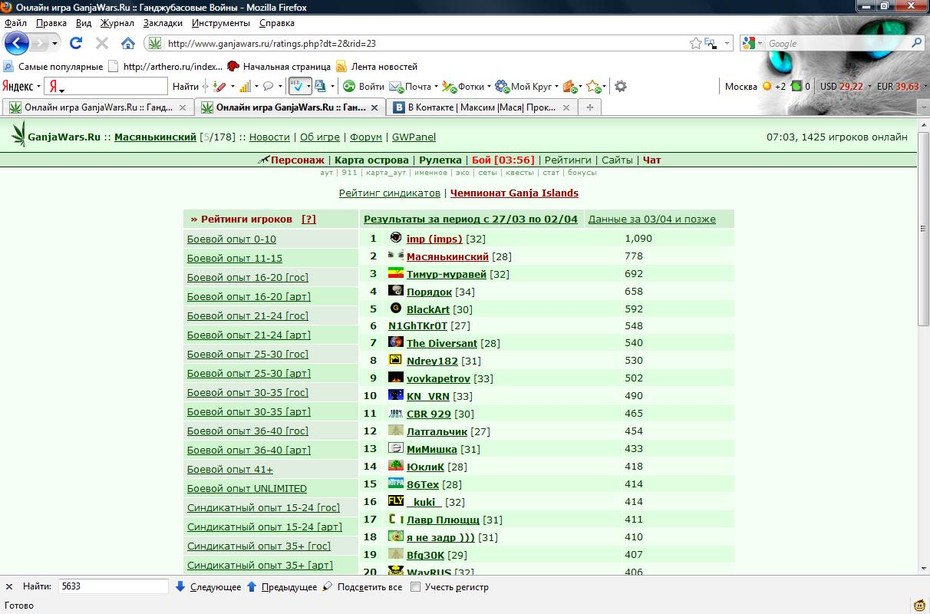This screenshot has height=614, width=930.
Task: Click the Yandex bar speech bubble icon
Action: coord(268,87)
